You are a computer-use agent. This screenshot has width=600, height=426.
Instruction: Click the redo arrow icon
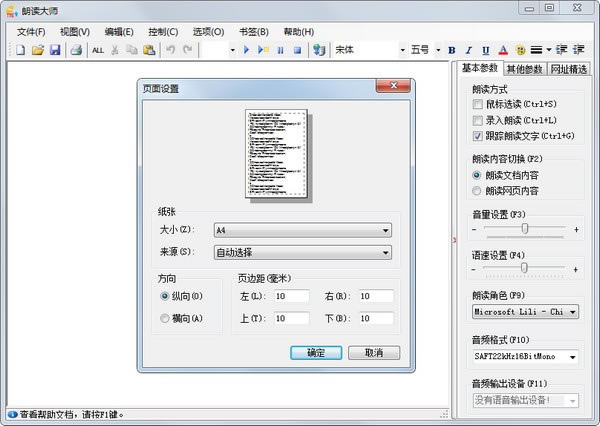click(188, 50)
